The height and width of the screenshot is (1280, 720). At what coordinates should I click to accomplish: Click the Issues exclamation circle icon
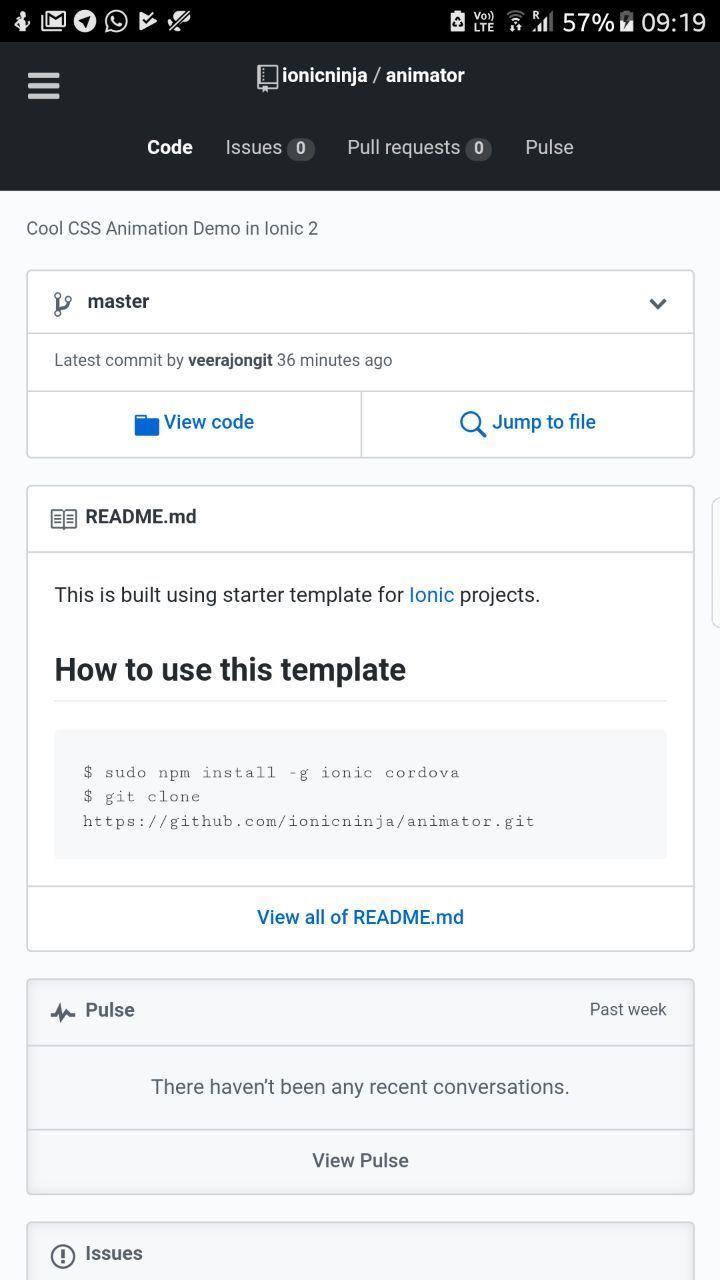pyautogui.click(x=63, y=1253)
